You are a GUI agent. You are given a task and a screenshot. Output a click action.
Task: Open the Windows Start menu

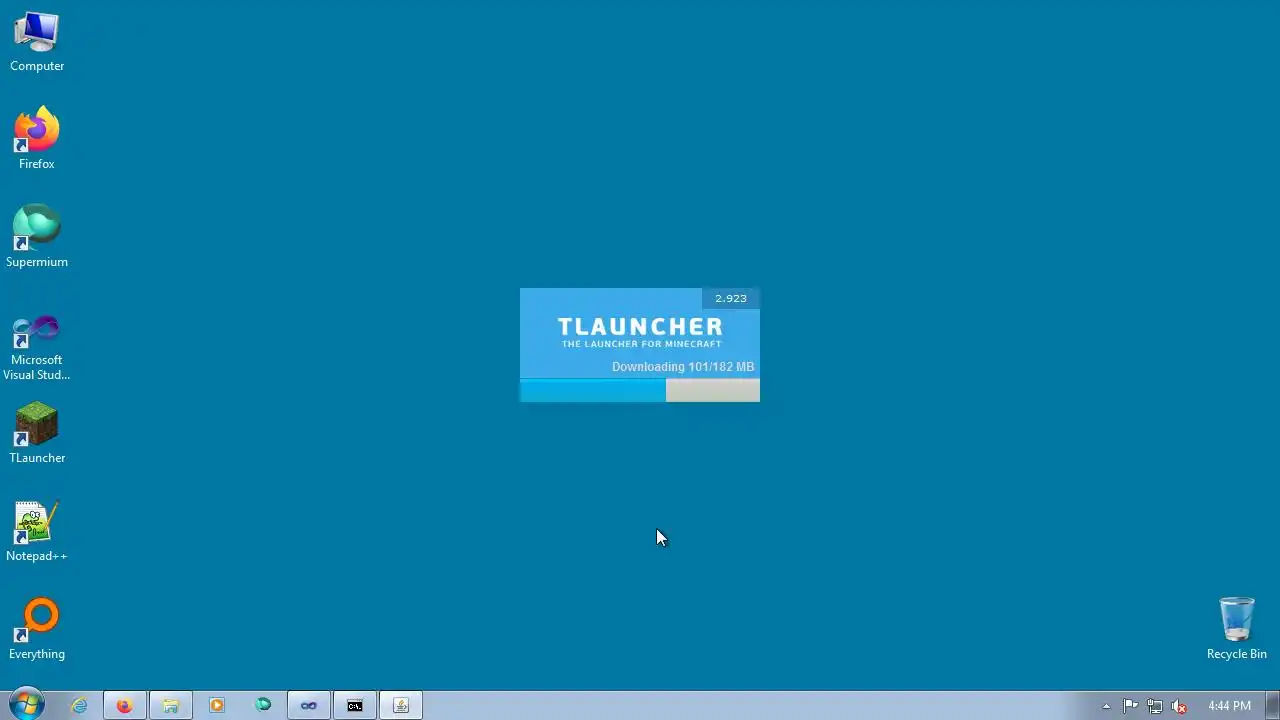[27, 705]
